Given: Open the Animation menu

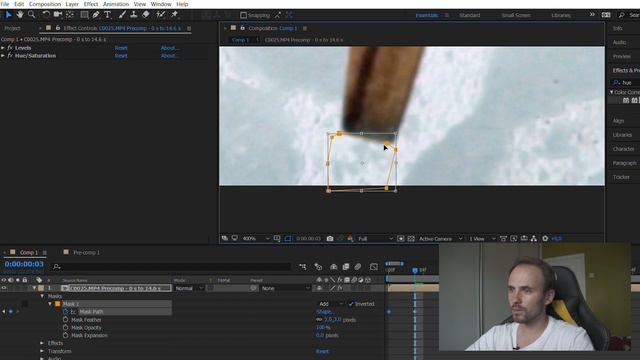Looking at the screenshot, I should [x=116, y=4].
